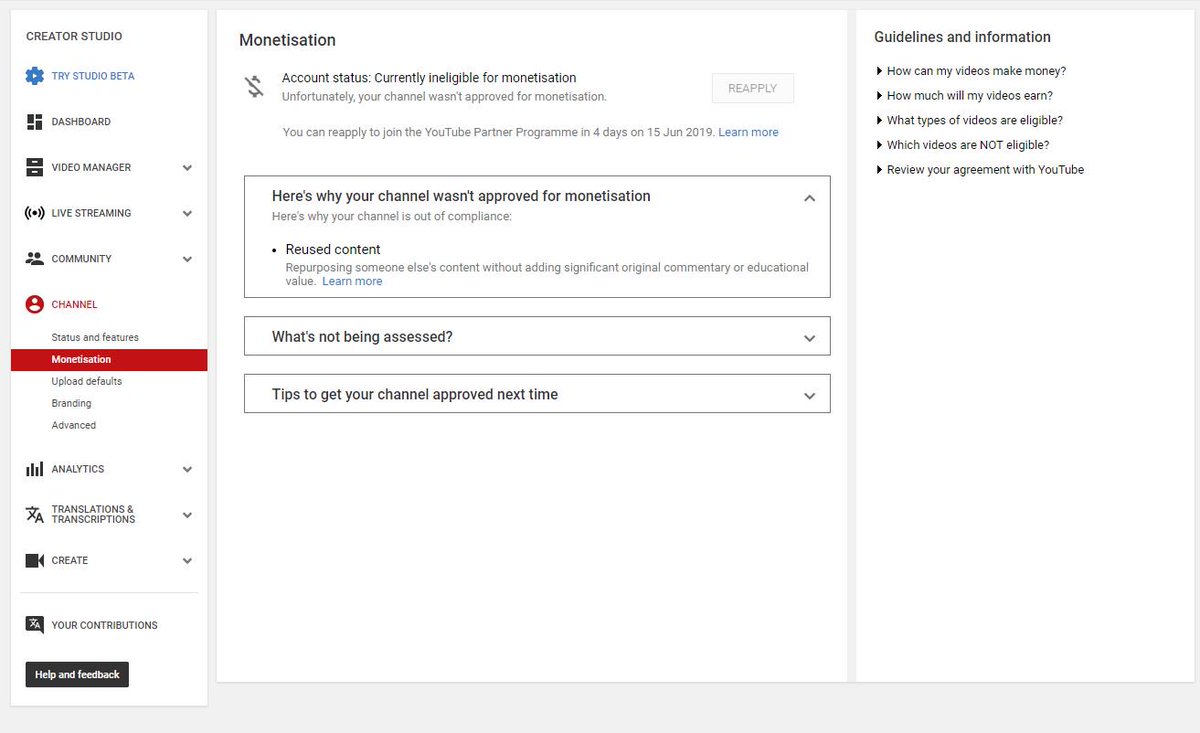
Task: Expand the Create menu chevron
Action: coord(187,561)
